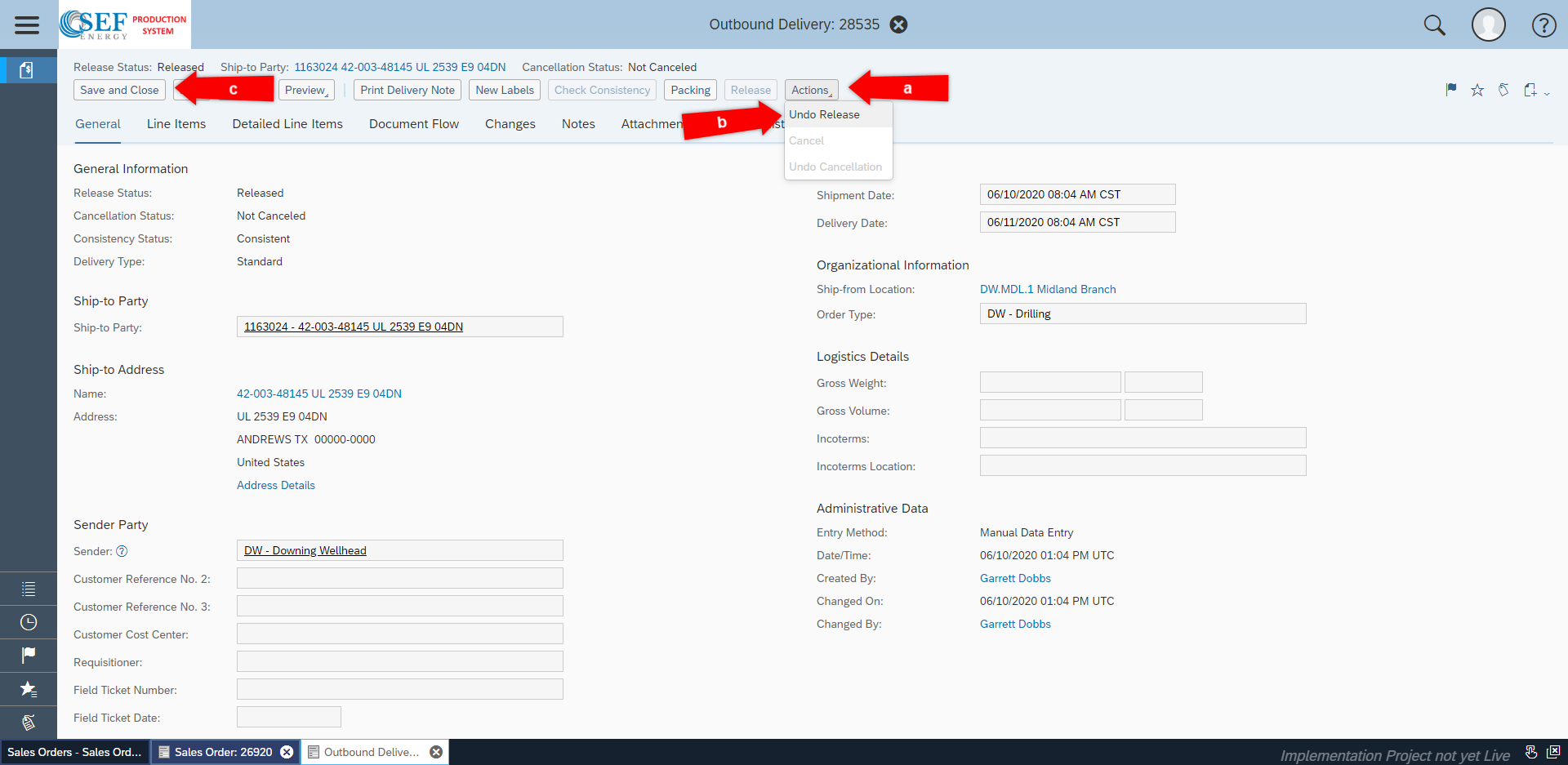Click the touch mode icon in status bar
Image resolution: width=1568 pixels, height=765 pixels.
1531,753
